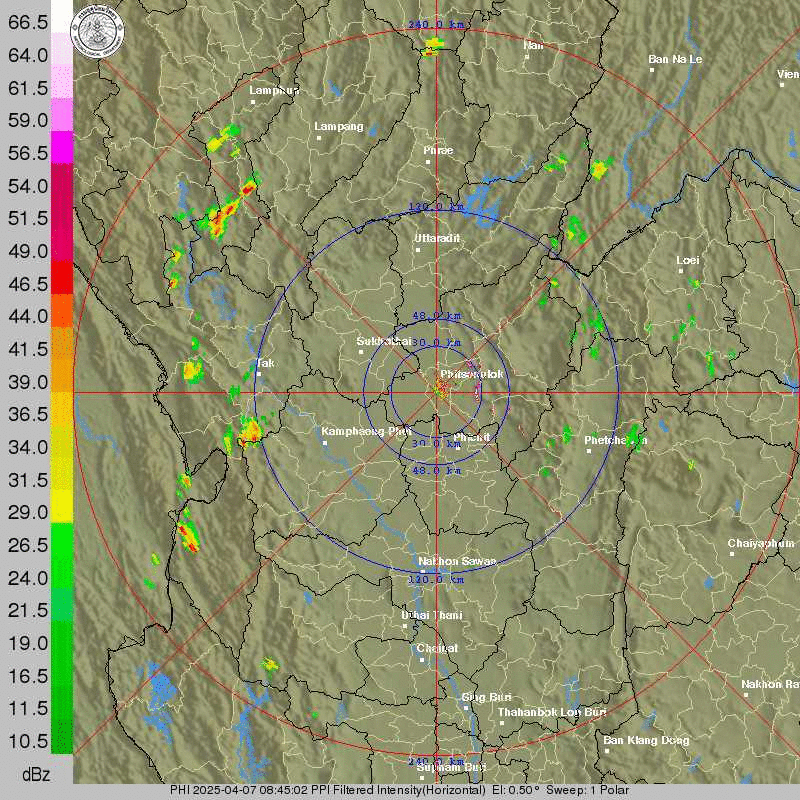
Task: Click the 39.0 legend value
Action: [x=28, y=382]
